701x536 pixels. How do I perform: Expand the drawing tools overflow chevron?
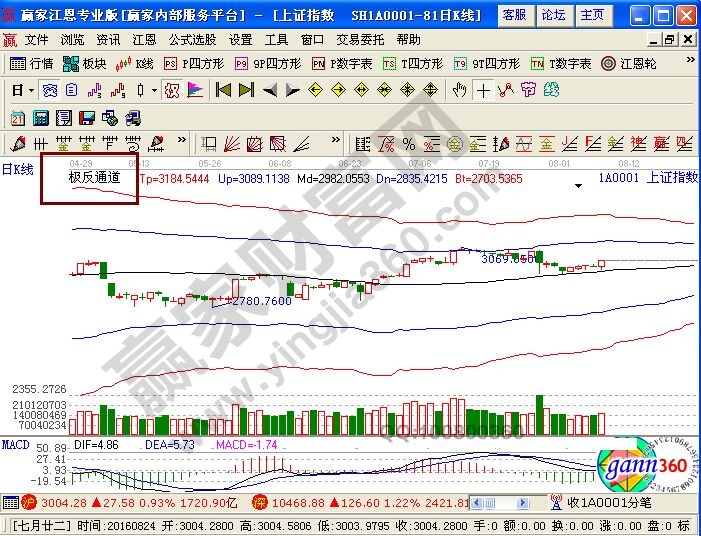point(182,140)
